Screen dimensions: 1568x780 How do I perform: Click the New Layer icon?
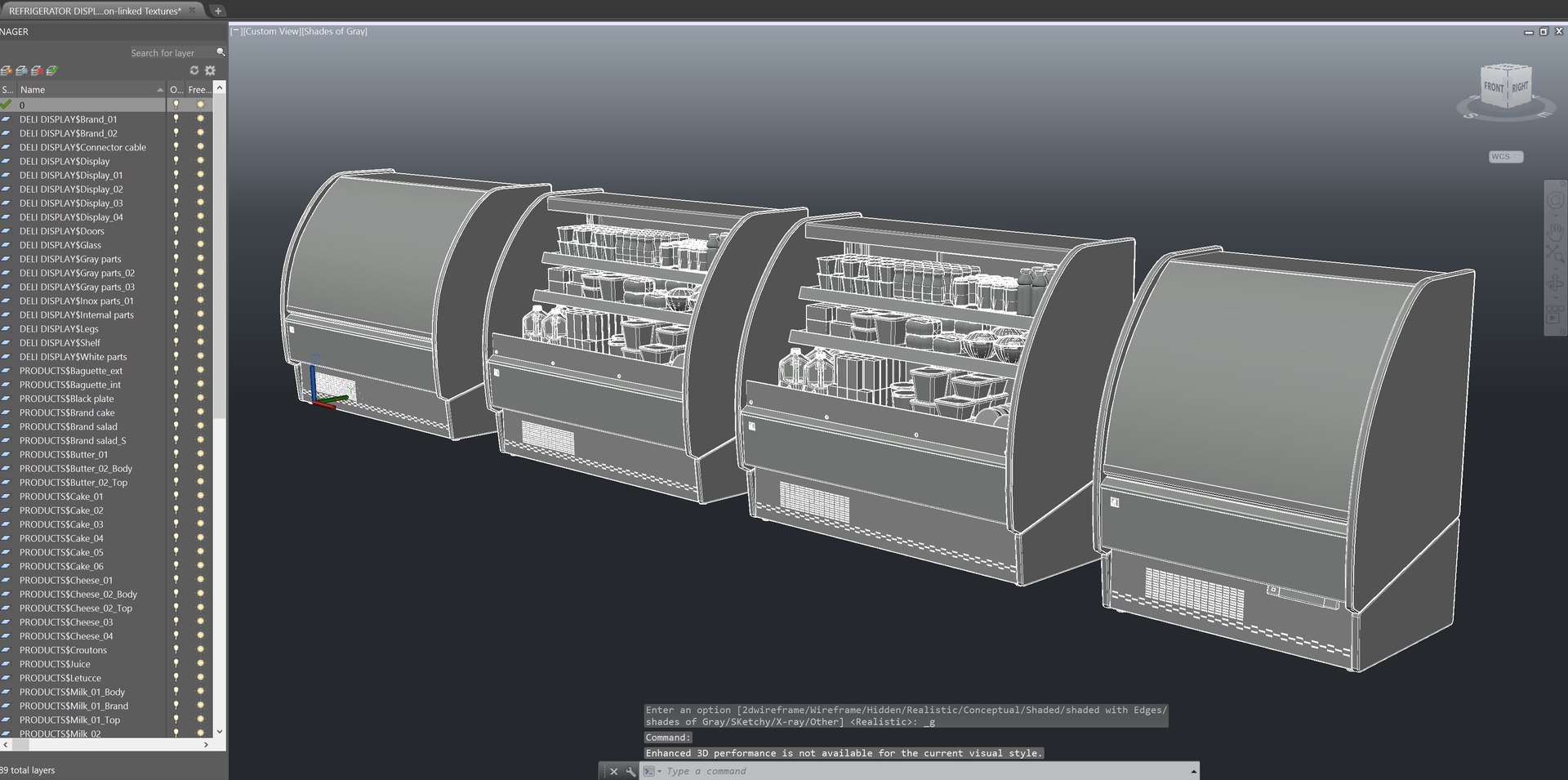coord(7,70)
